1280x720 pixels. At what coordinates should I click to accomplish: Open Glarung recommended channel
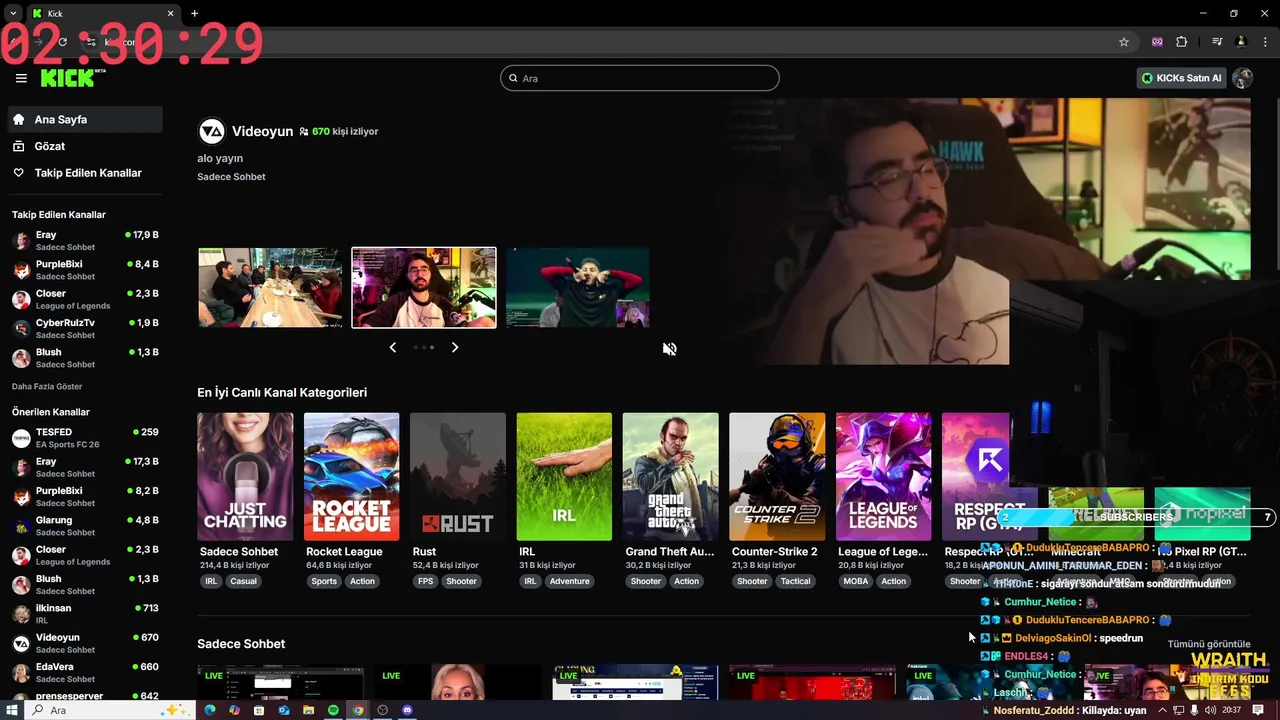(84, 526)
